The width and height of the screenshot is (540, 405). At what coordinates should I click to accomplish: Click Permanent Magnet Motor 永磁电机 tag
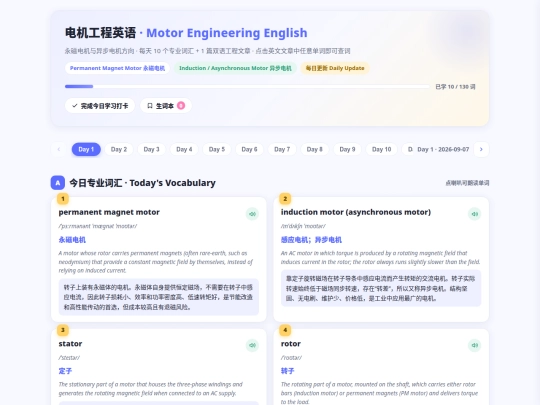(117, 68)
